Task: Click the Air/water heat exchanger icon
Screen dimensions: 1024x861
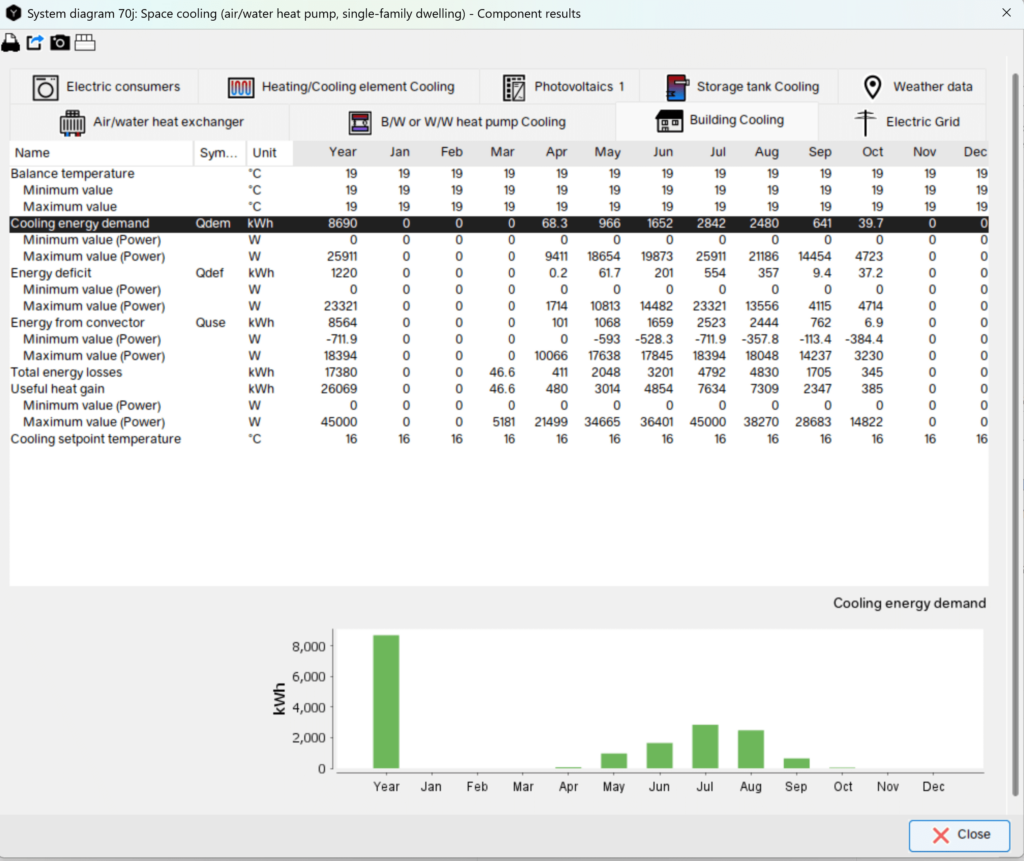Action: 71,121
